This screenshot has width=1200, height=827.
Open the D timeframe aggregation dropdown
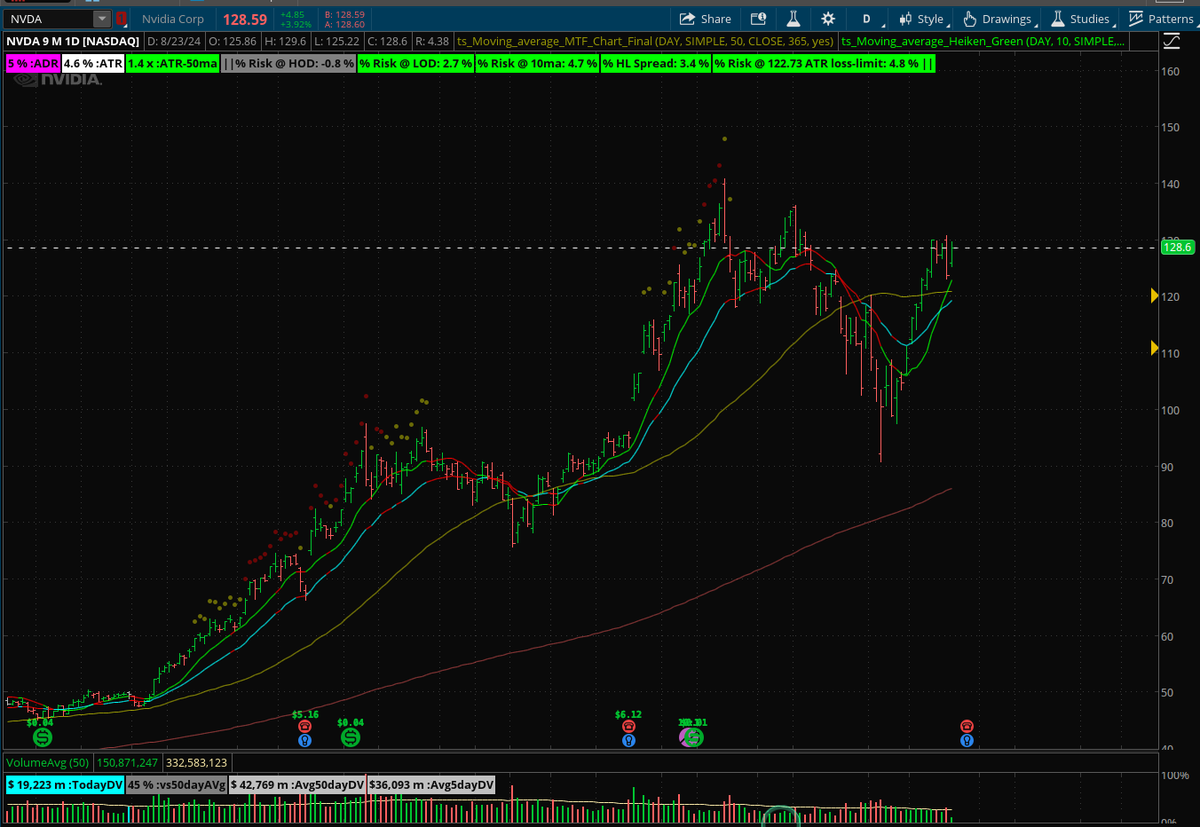coord(867,19)
